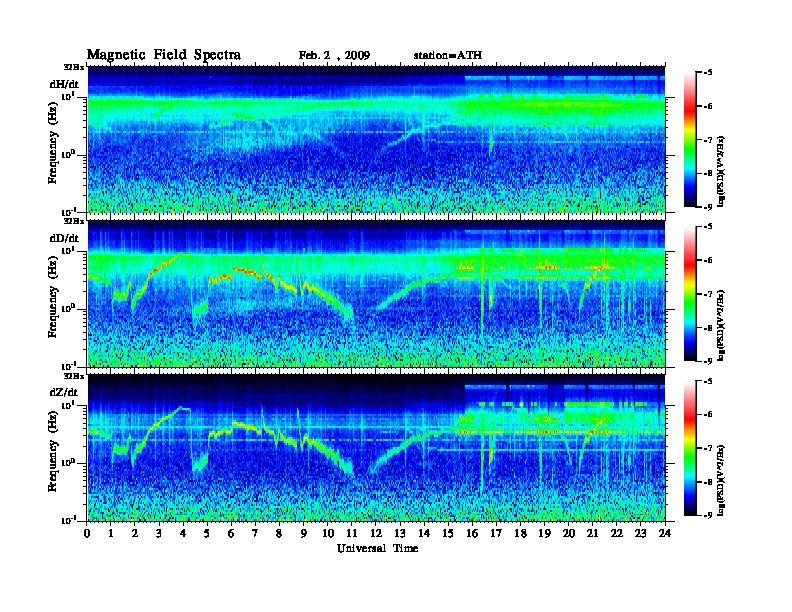Image resolution: width=792 pixels, height=612 pixels.
Task: Click the "5" tick on the time axis
Action: [207, 533]
